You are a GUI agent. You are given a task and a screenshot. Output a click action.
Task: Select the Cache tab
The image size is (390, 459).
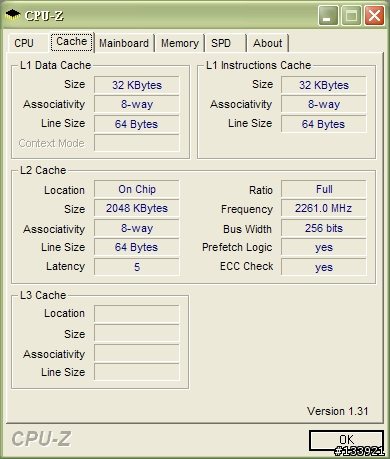72,42
